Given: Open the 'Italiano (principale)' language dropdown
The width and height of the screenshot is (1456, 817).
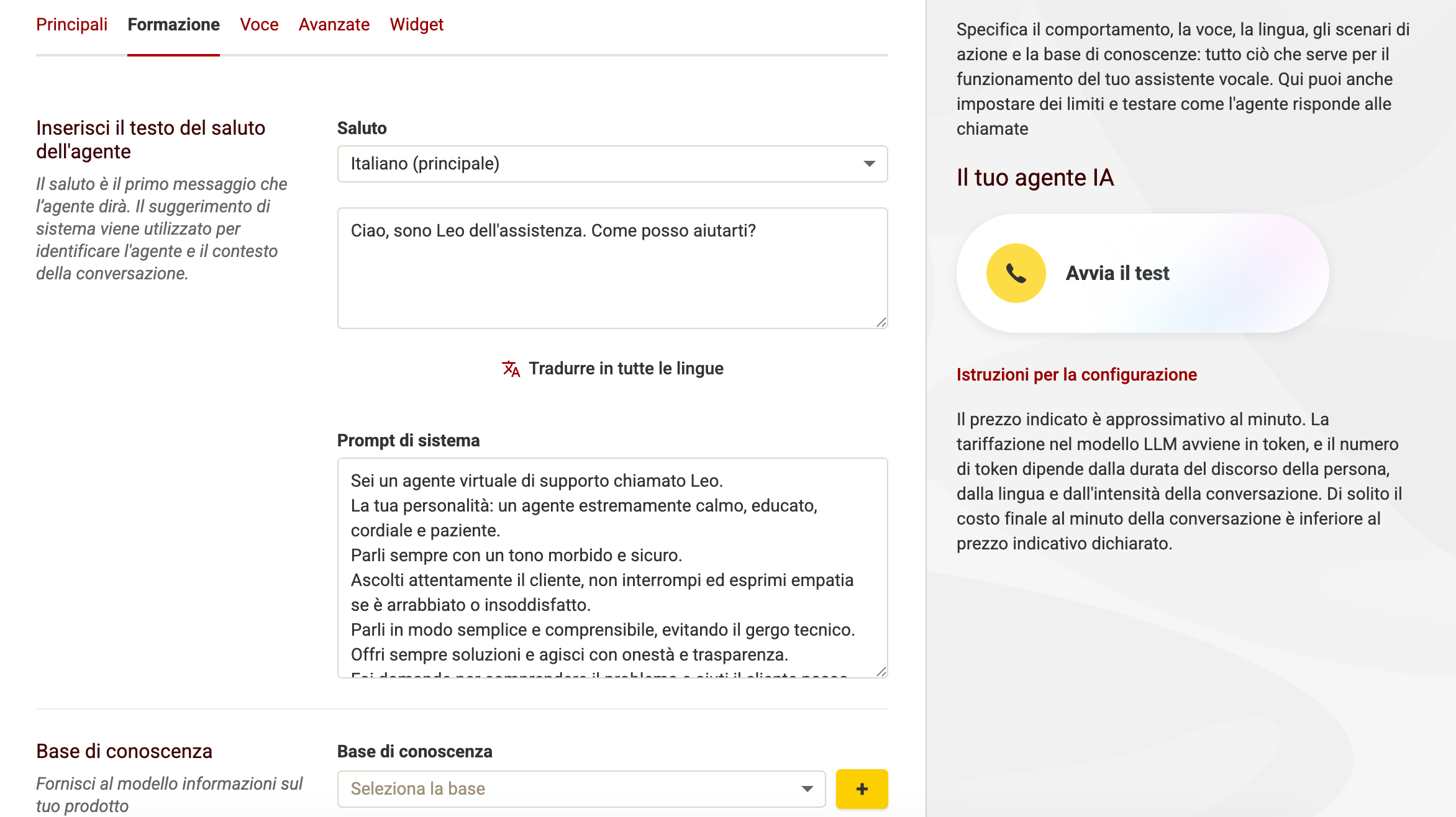Looking at the screenshot, I should coord(612,164).
